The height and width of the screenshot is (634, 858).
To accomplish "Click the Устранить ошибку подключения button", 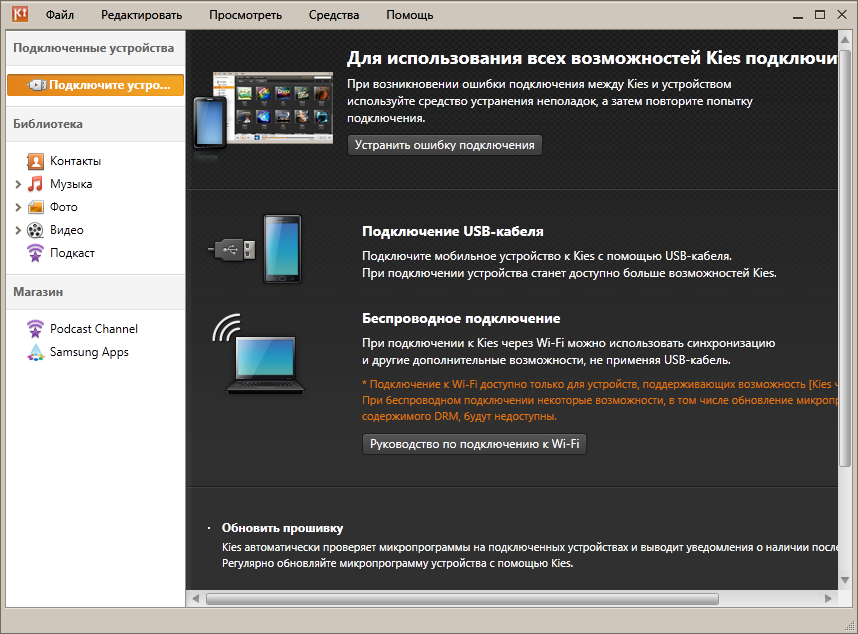I will point(444,145).
